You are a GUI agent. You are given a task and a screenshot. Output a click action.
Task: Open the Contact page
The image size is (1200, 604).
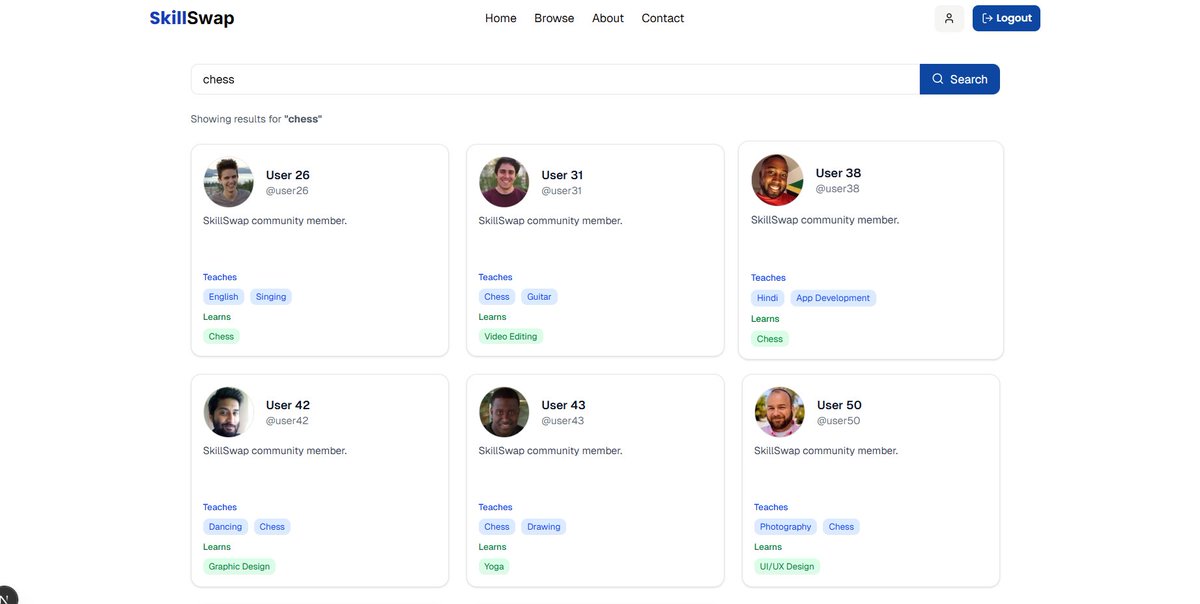[x=663, y=17]
